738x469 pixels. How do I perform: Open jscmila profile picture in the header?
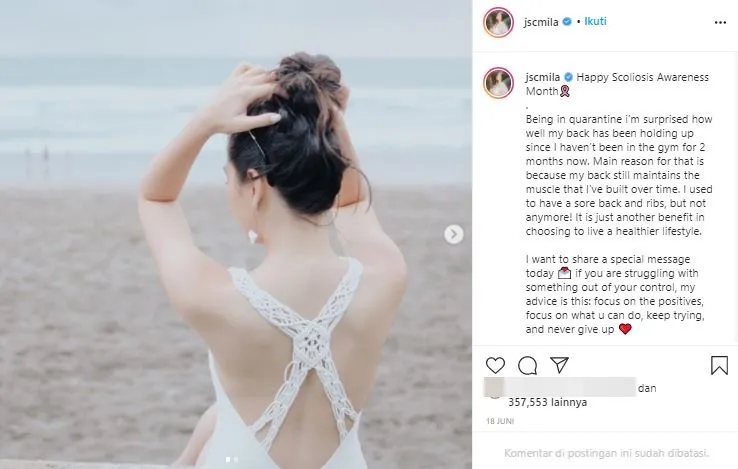[x=498, y=22]
